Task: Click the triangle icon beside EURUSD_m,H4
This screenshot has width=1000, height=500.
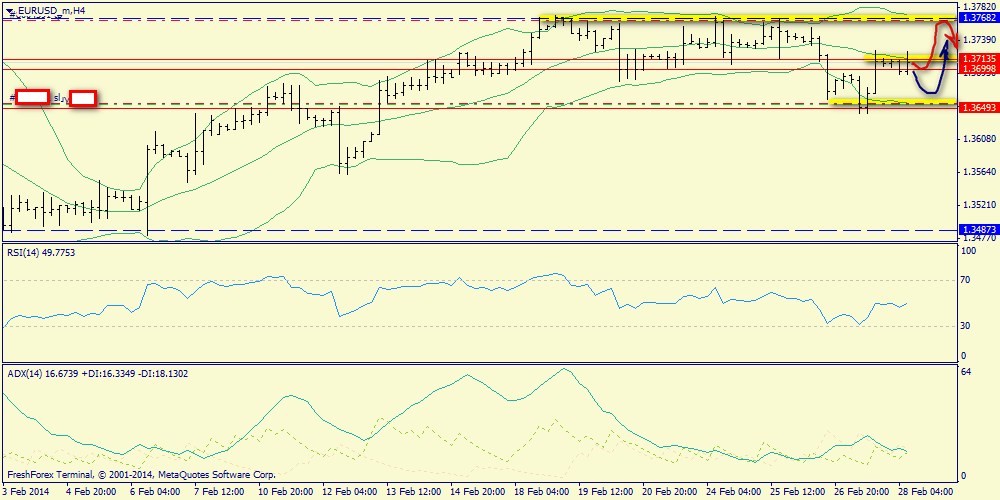Action: (9, 9)
